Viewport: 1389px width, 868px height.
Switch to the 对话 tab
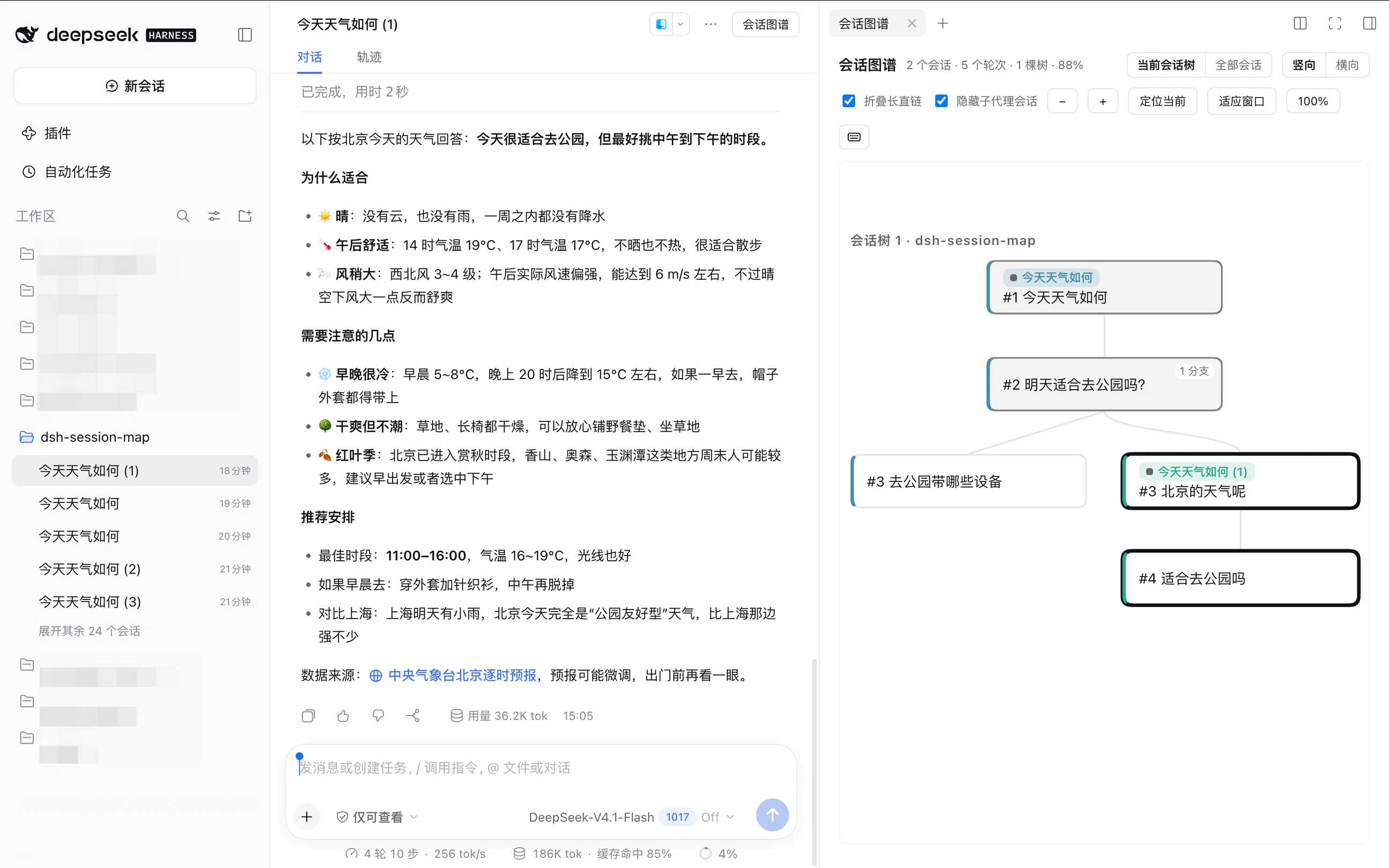(309, 57)
